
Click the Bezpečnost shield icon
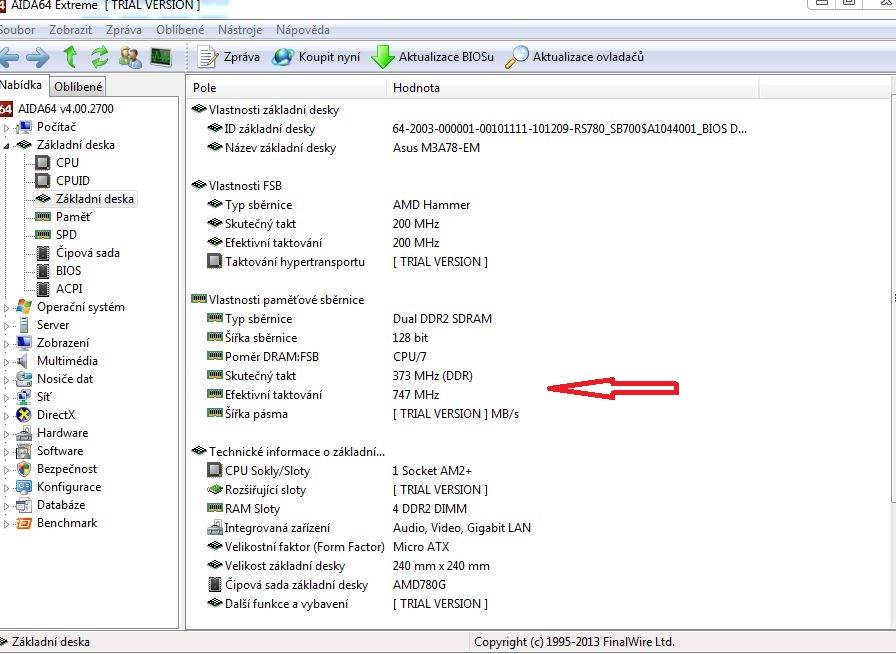click(24, 469)
